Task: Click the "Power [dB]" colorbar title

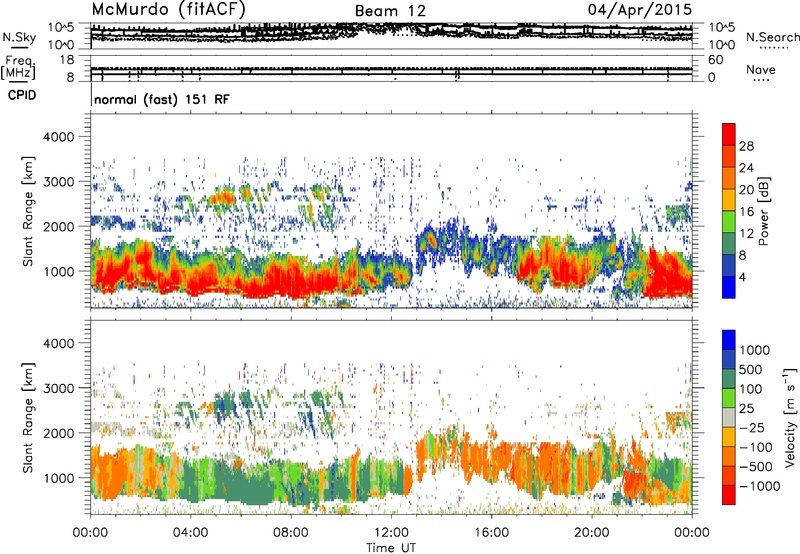Action: coord(764,211)
